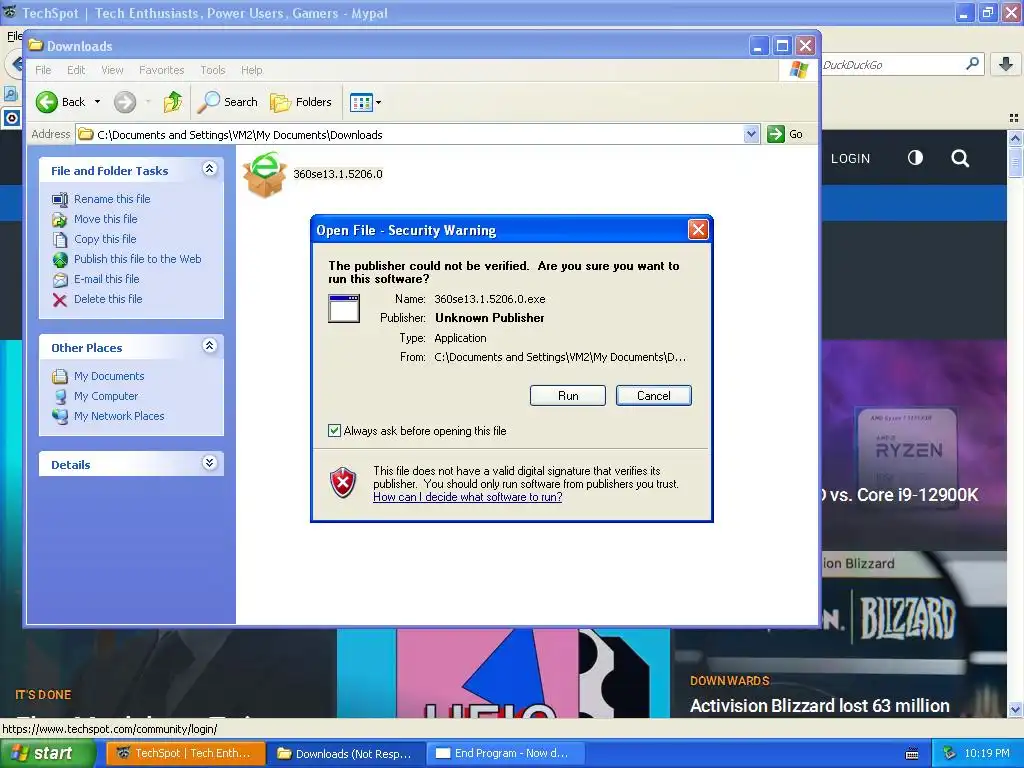The width and height of the screenshot is (1024, 768).
Task: Open the File menu in Downloads window
Action: click(43, 70)
